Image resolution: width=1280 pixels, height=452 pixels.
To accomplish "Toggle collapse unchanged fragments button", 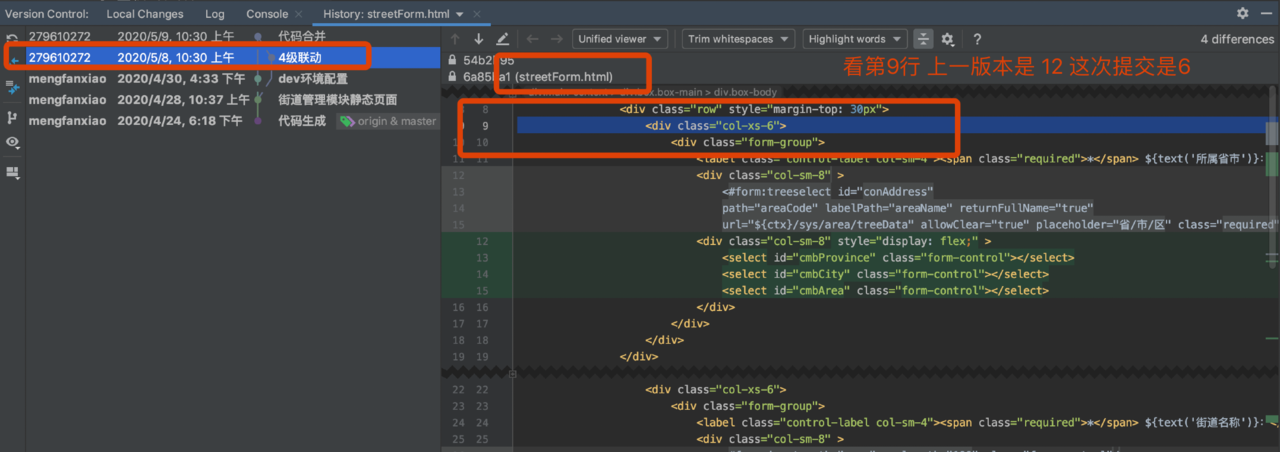I will 923,39.
